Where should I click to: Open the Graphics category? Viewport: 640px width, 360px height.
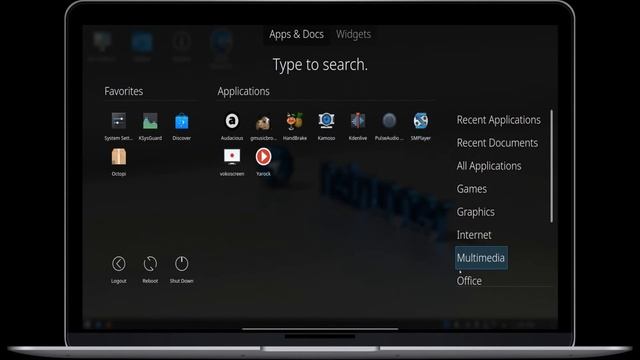(x=476, y=212)
